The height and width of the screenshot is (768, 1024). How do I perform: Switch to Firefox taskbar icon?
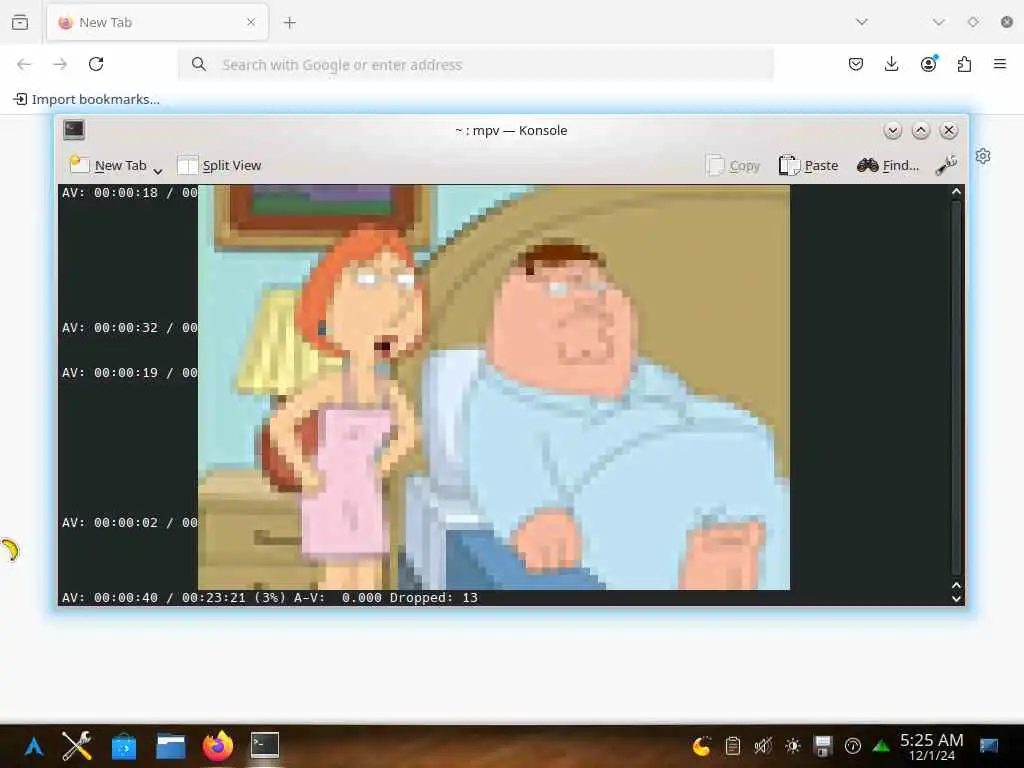point(217,746)
